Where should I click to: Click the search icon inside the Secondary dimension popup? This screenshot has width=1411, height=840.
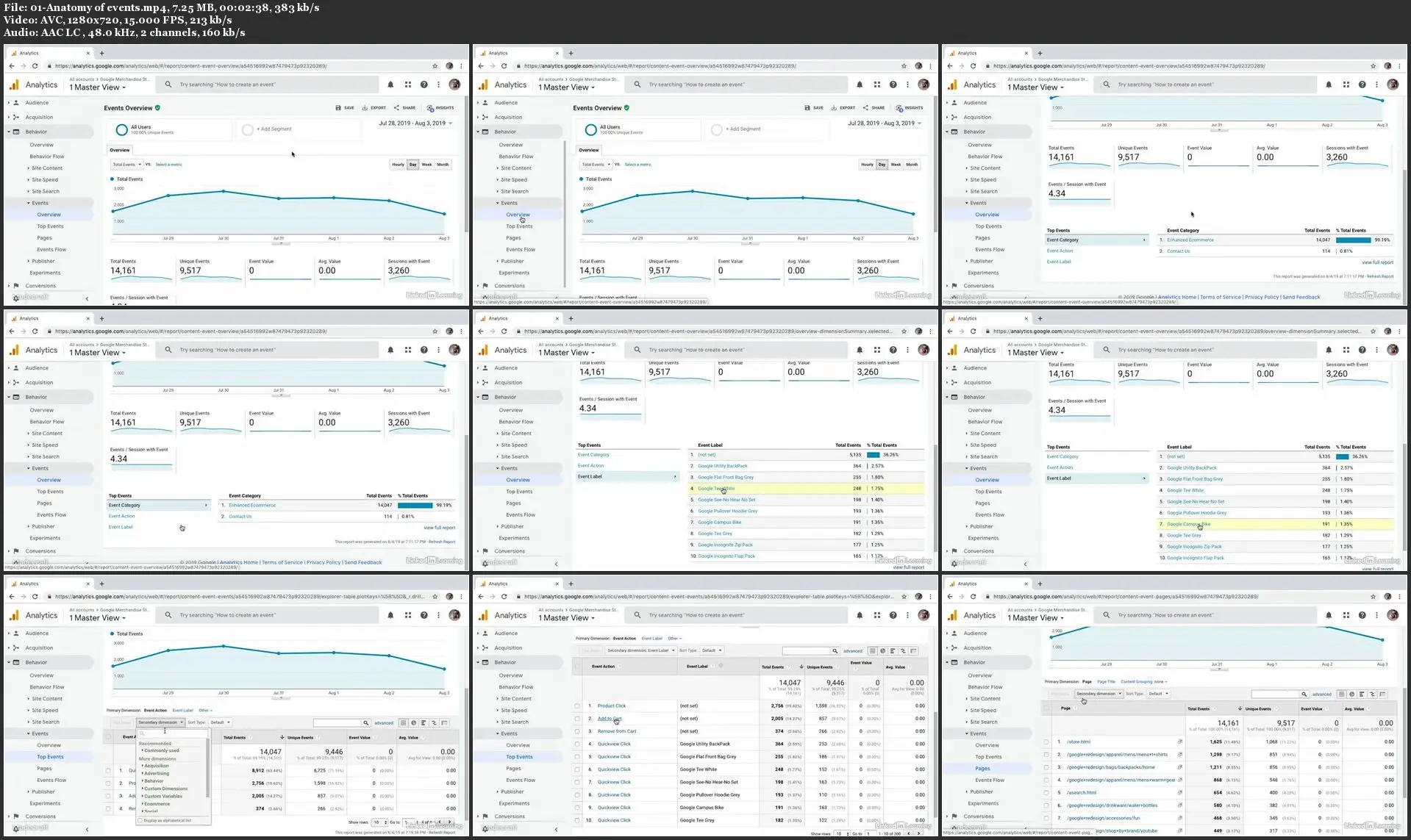143,733
